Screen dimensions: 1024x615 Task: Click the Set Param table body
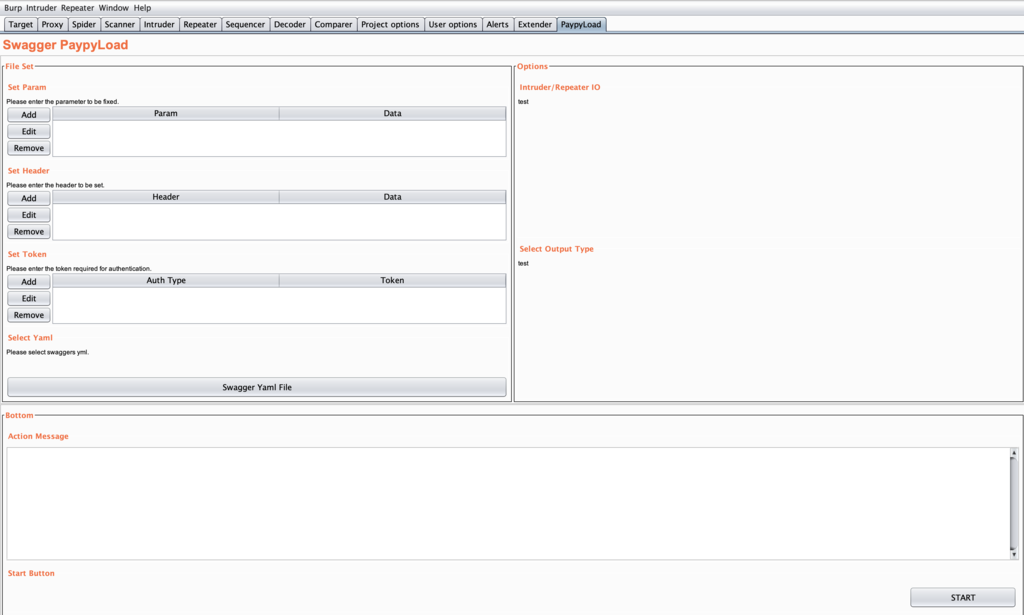pos(279,138)
